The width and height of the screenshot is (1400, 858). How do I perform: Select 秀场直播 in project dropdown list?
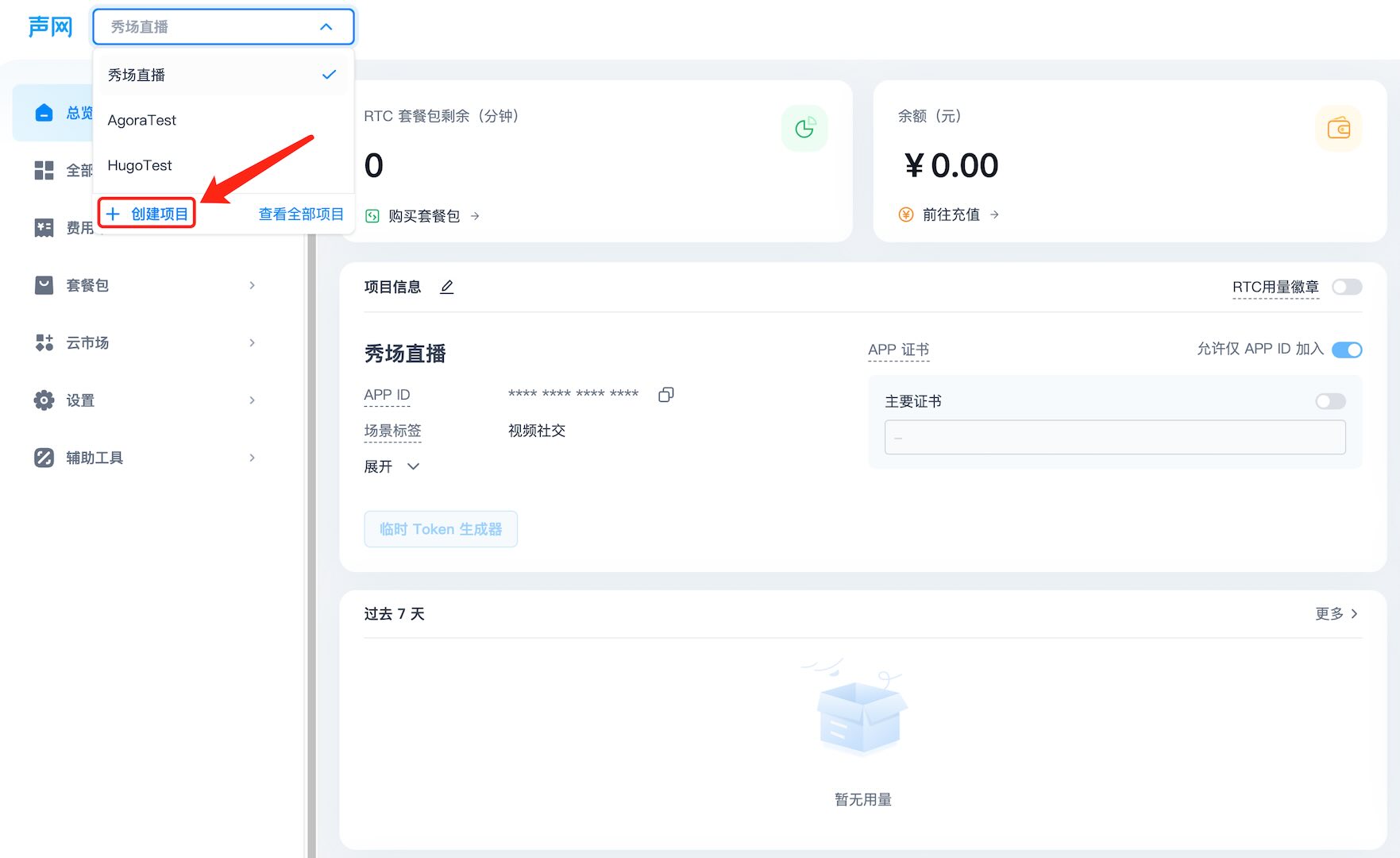222,75
